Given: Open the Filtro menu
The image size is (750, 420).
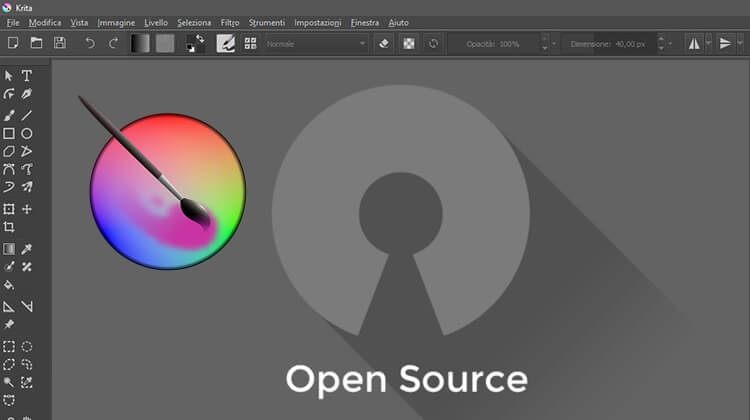Looking at the screenshot, I should (230, 22).
